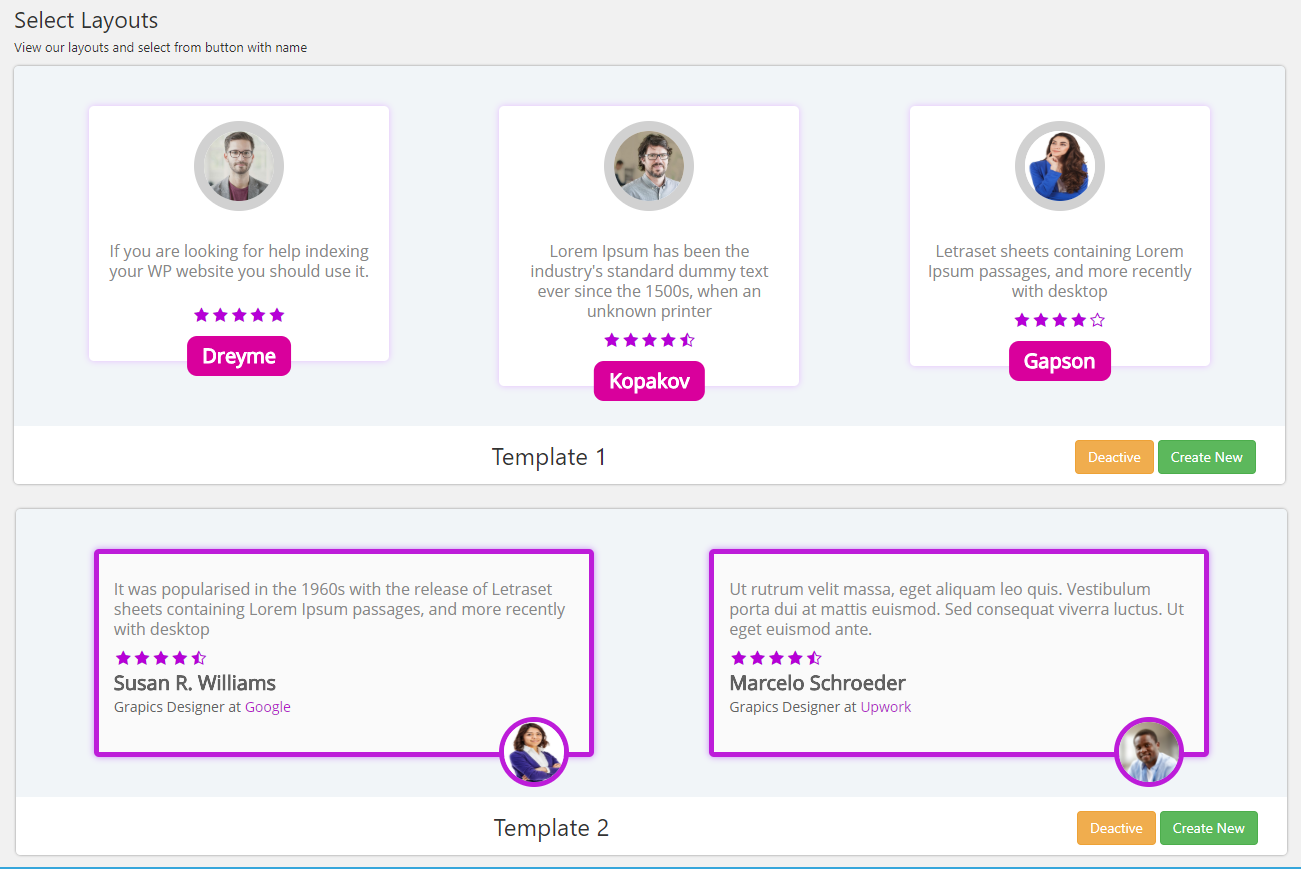This screenshot has width=1301, height=869.
Task: Click the star rating above Kopakov
Action: pyautogui.click(x=649, y=340)
